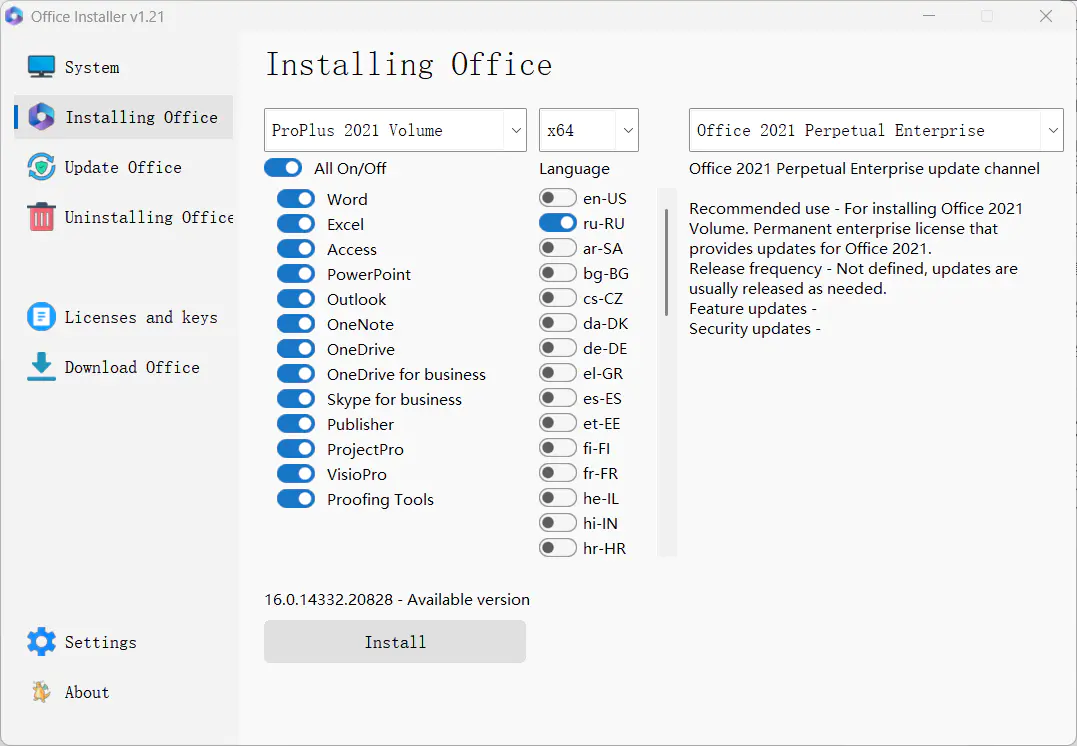
Task: Toggle Access component off
Action: pyautogui.click(x=296, y=249)
